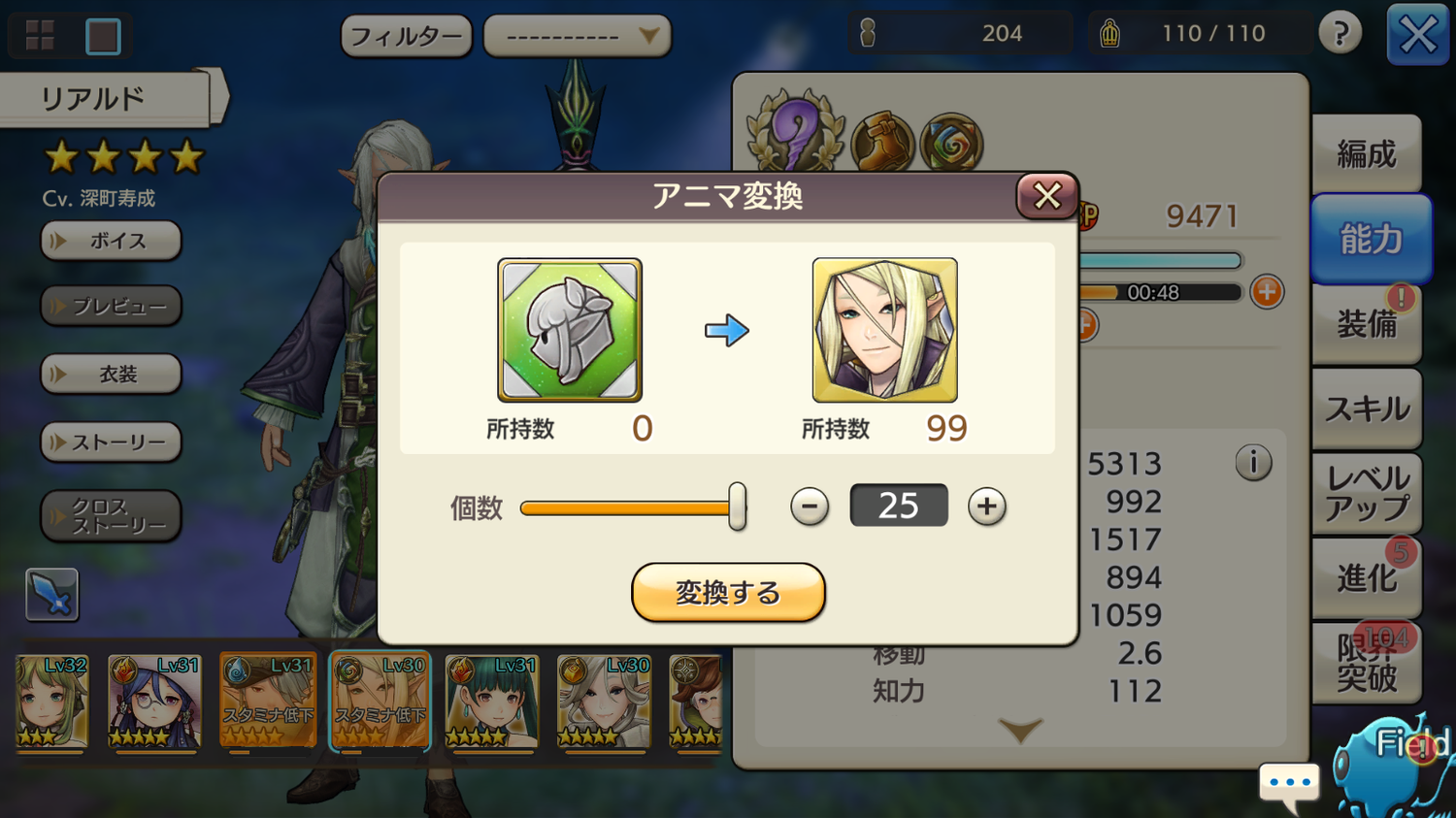
Task: Switch to the スキル tab
Action: point(1367,409)
